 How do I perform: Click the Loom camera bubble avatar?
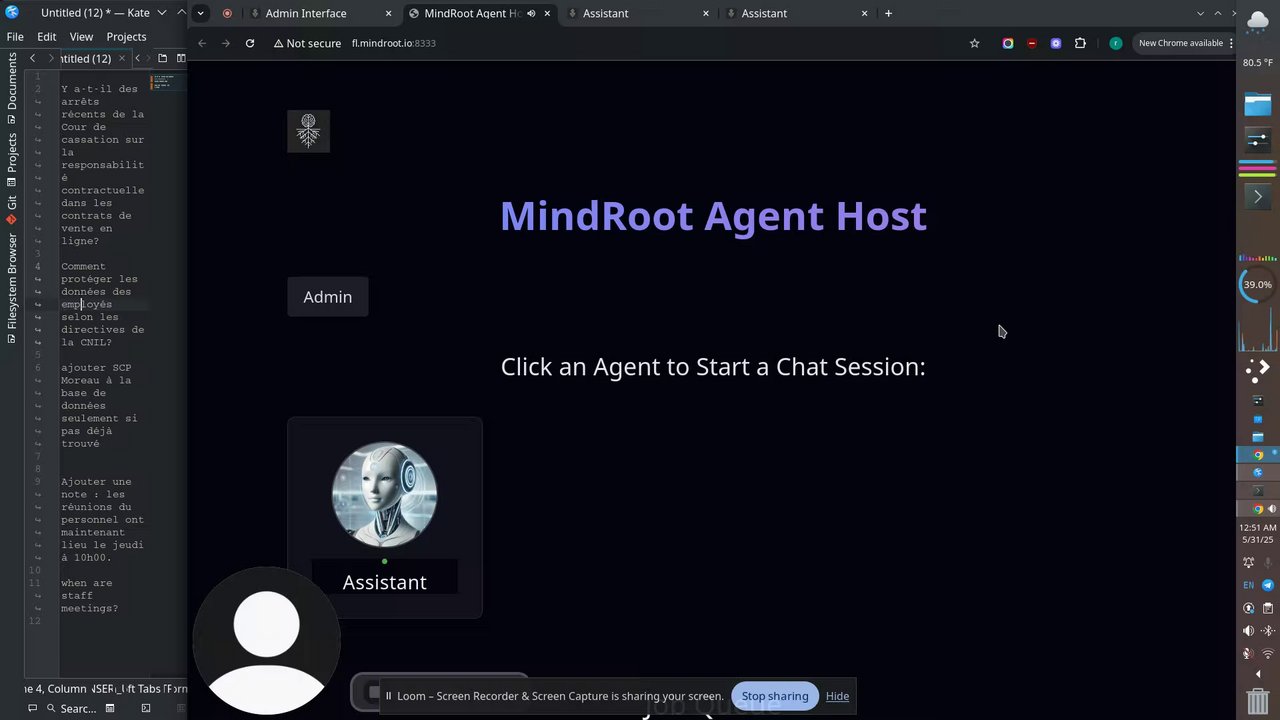pyautogui.click(x=266, y=640)
